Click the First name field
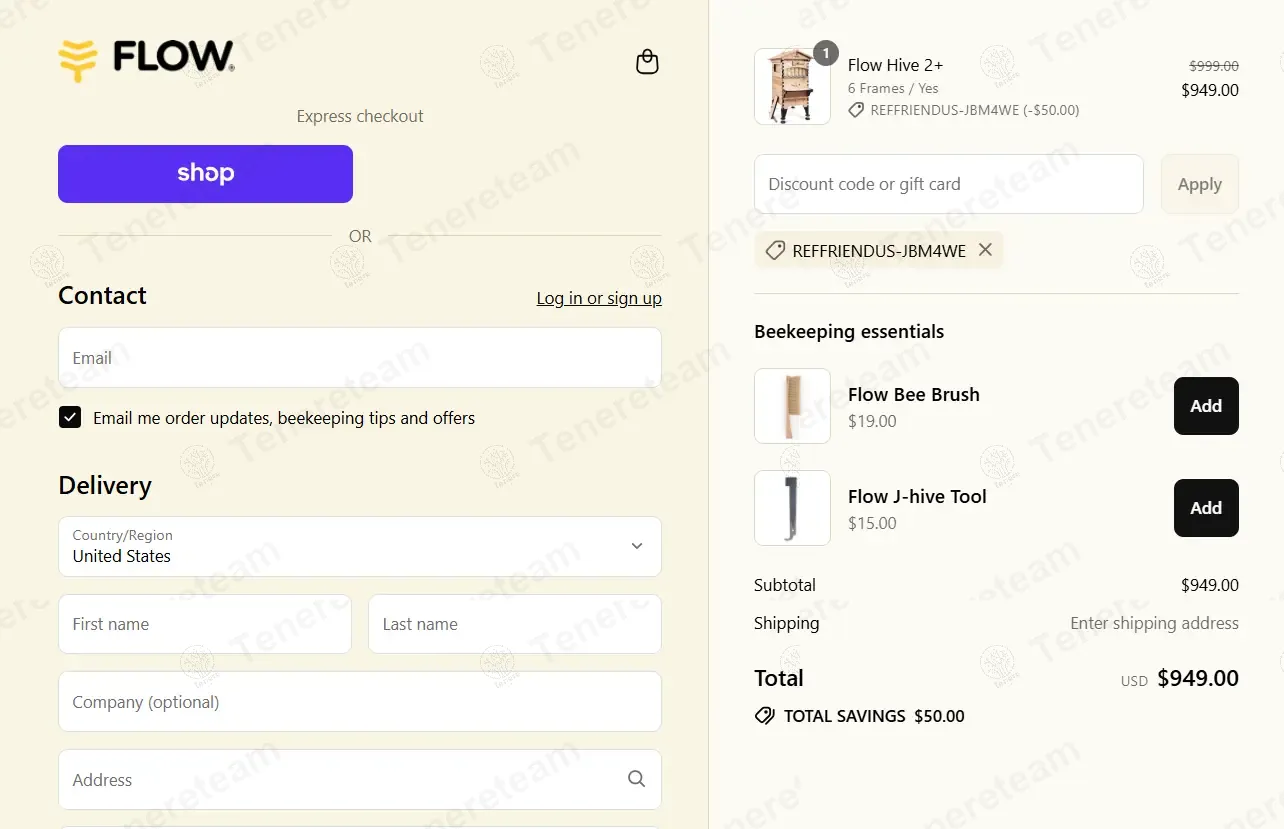Viewport: 1284px width, 829px height. coord(205,624)
